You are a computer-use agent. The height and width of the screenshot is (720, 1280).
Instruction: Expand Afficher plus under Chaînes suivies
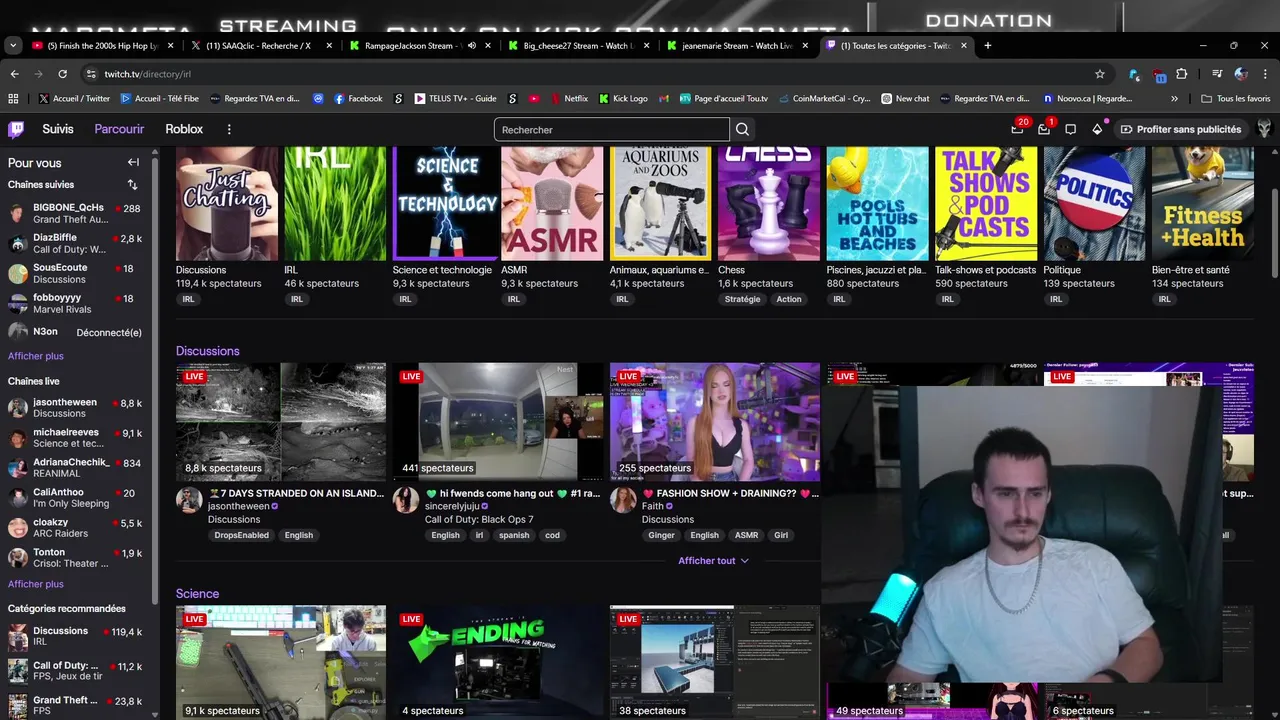[36, 356]
